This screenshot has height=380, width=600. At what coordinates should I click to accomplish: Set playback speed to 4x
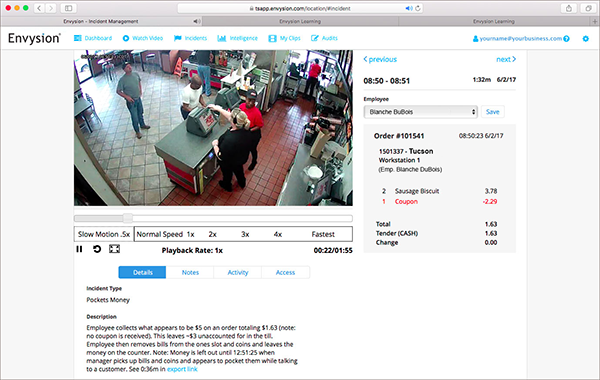pyautogui.click(x=278, y=234)
